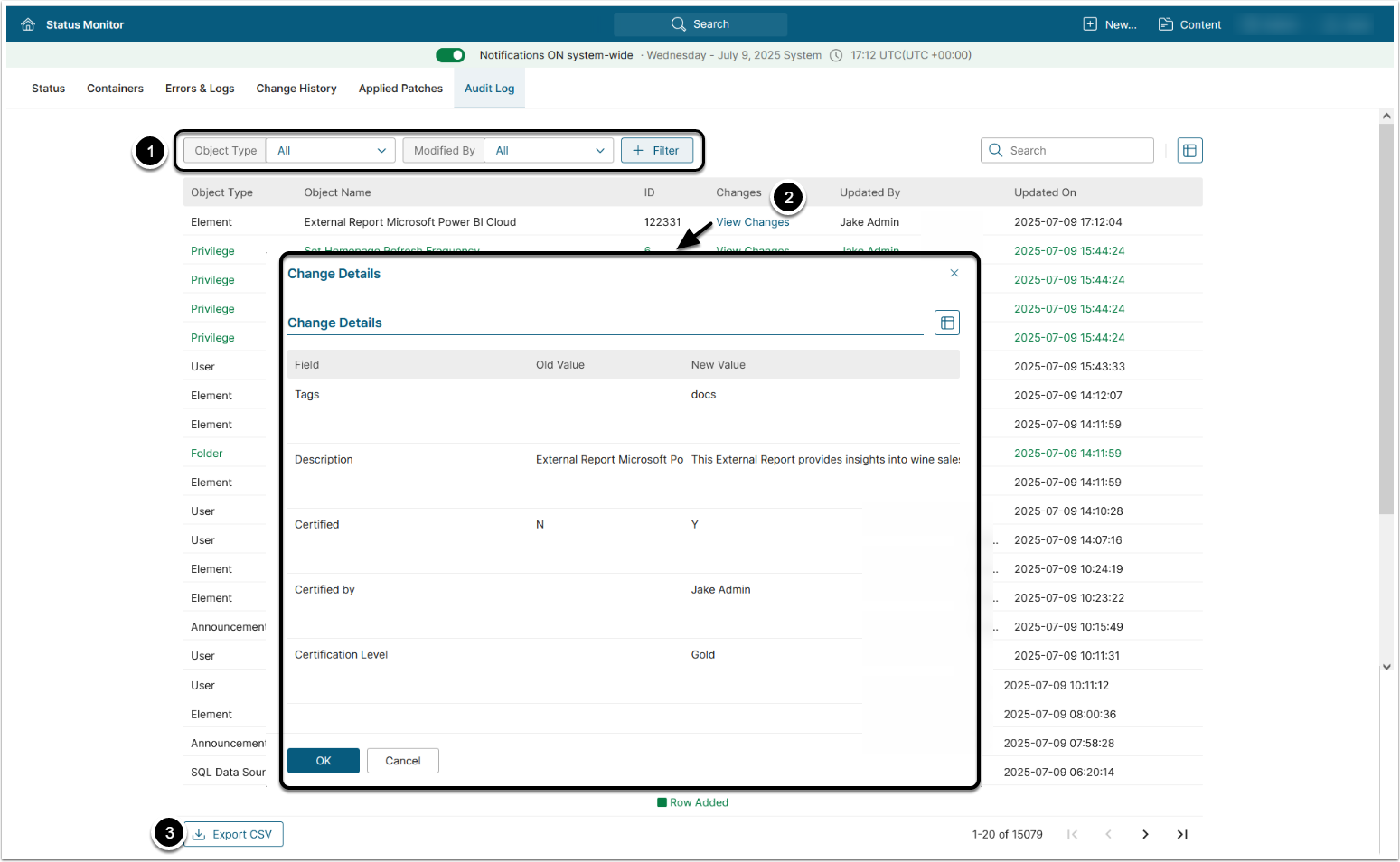Open the Errors & Logs tab
1400x862 pixels.
200,89
